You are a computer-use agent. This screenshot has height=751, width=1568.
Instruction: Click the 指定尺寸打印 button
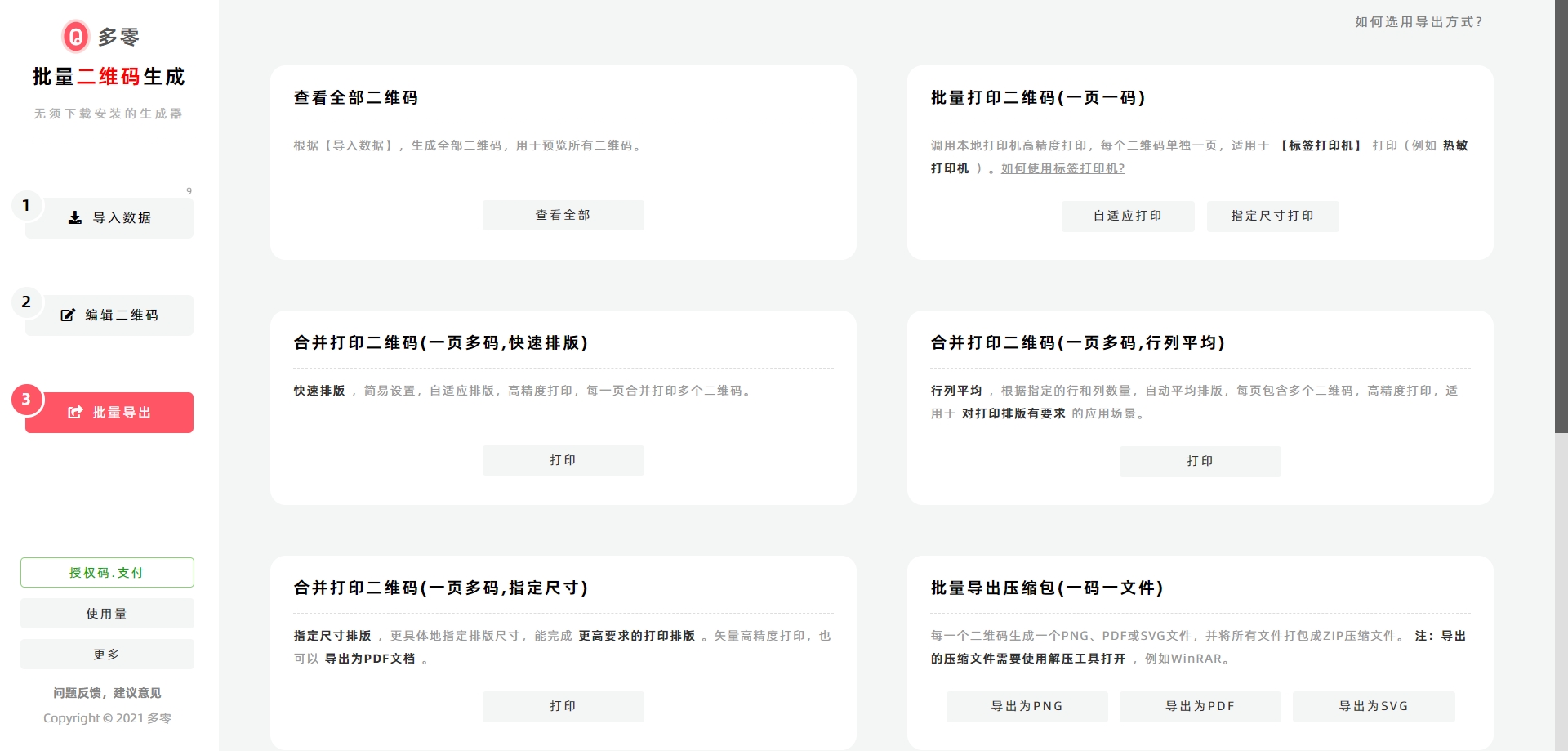click(1272, 216)
